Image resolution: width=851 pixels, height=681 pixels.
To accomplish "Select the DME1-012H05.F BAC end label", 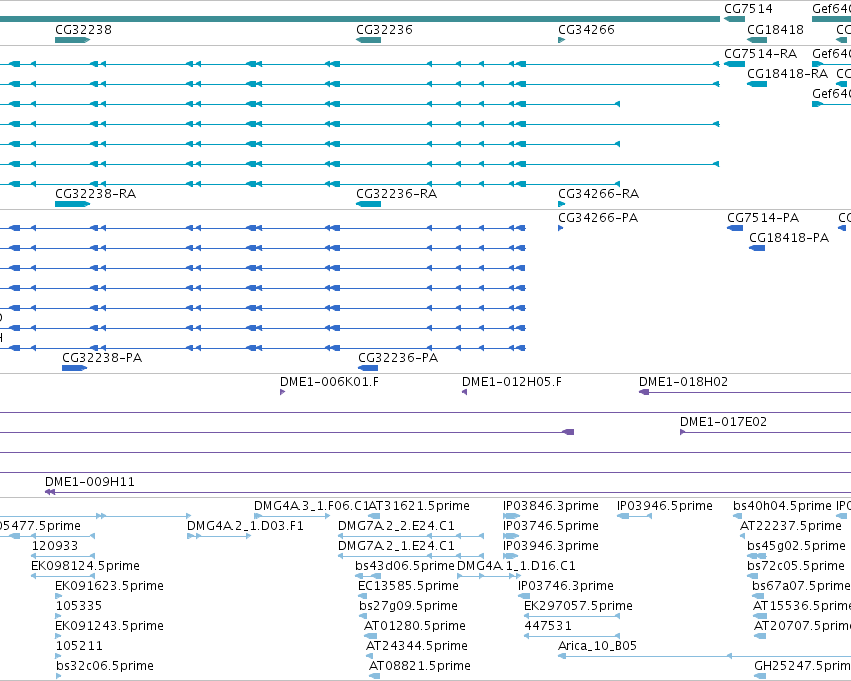I will (512, 382).
